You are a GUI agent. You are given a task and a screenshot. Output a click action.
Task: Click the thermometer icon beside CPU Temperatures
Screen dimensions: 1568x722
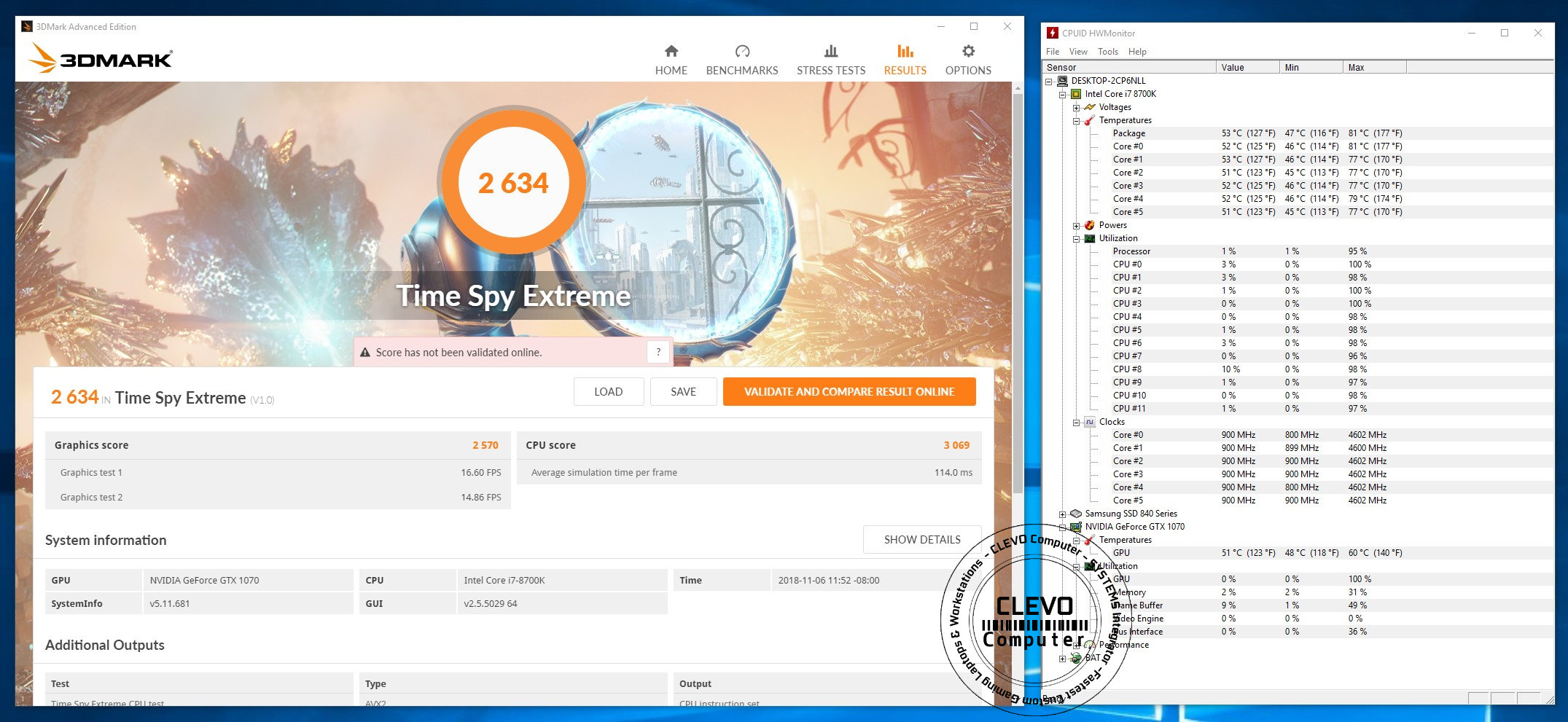click(1090, 120)
